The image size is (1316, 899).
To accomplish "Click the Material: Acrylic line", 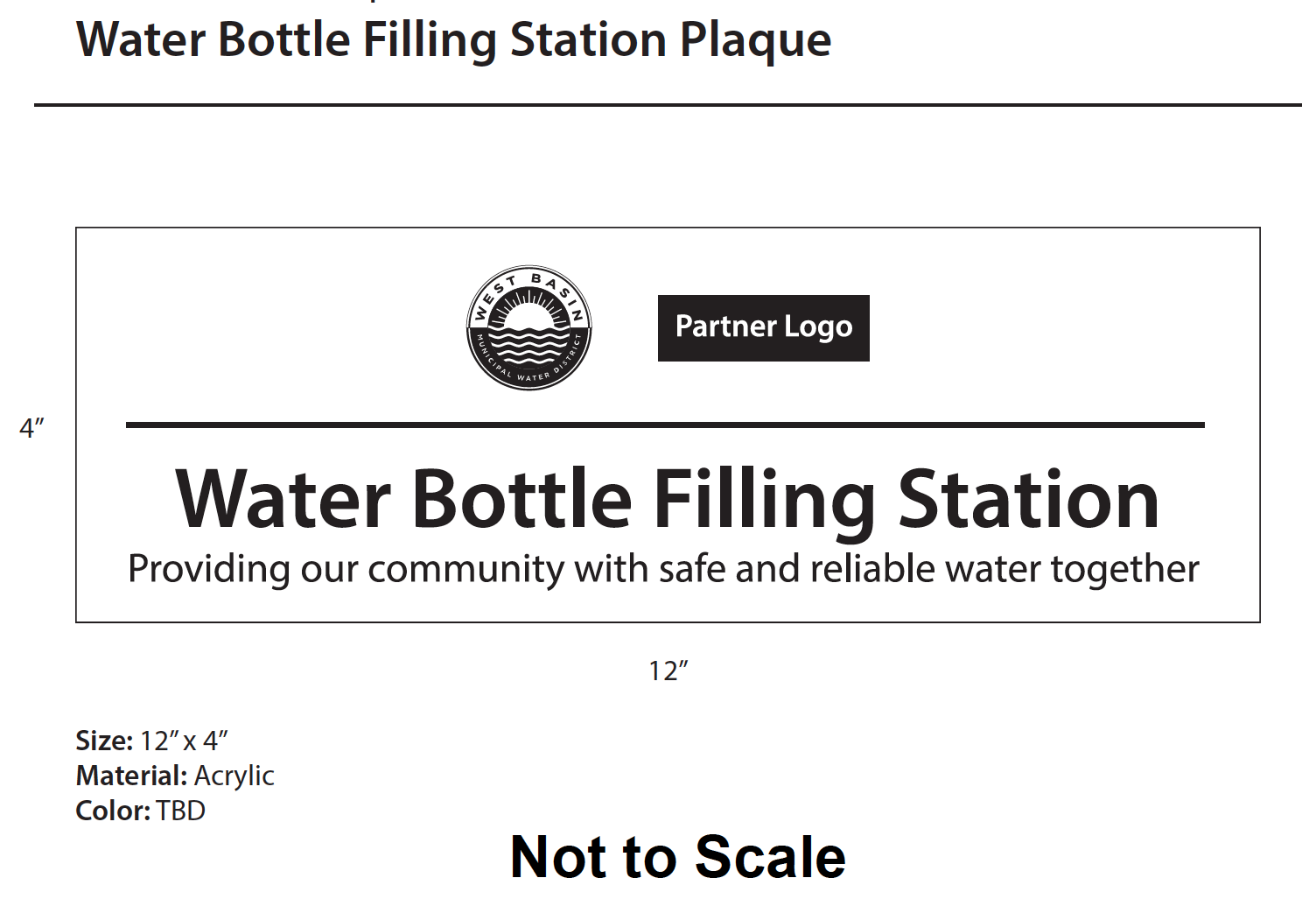I will [x=175, y=776].
